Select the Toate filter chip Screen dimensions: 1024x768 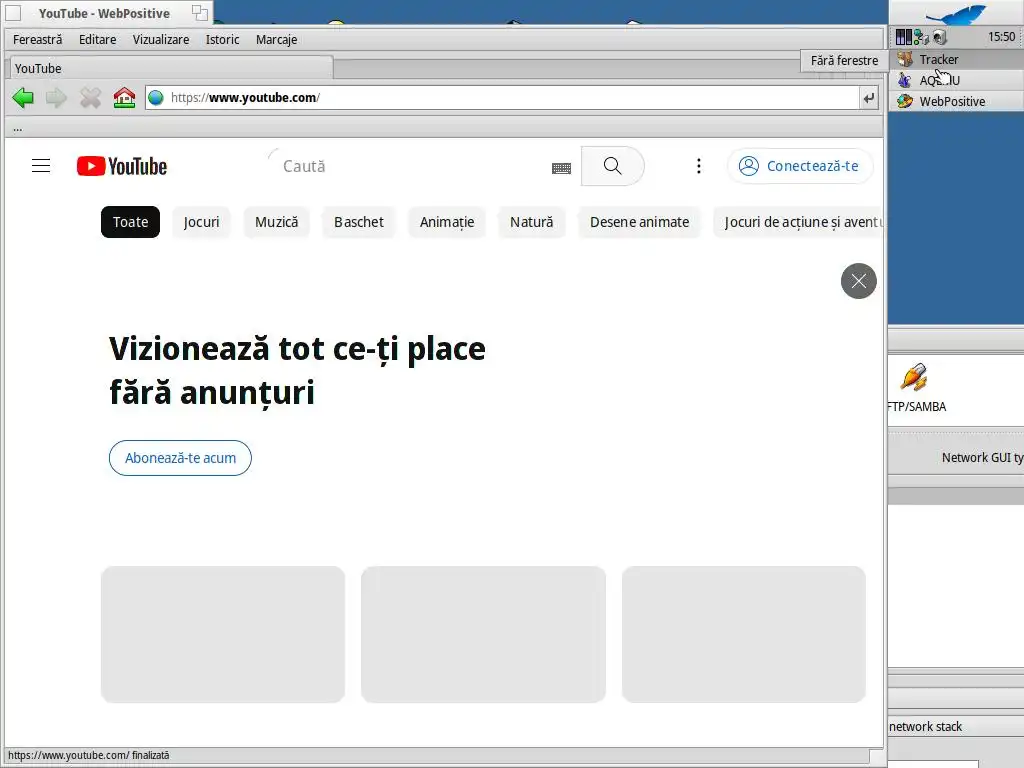tap(131, 222)
